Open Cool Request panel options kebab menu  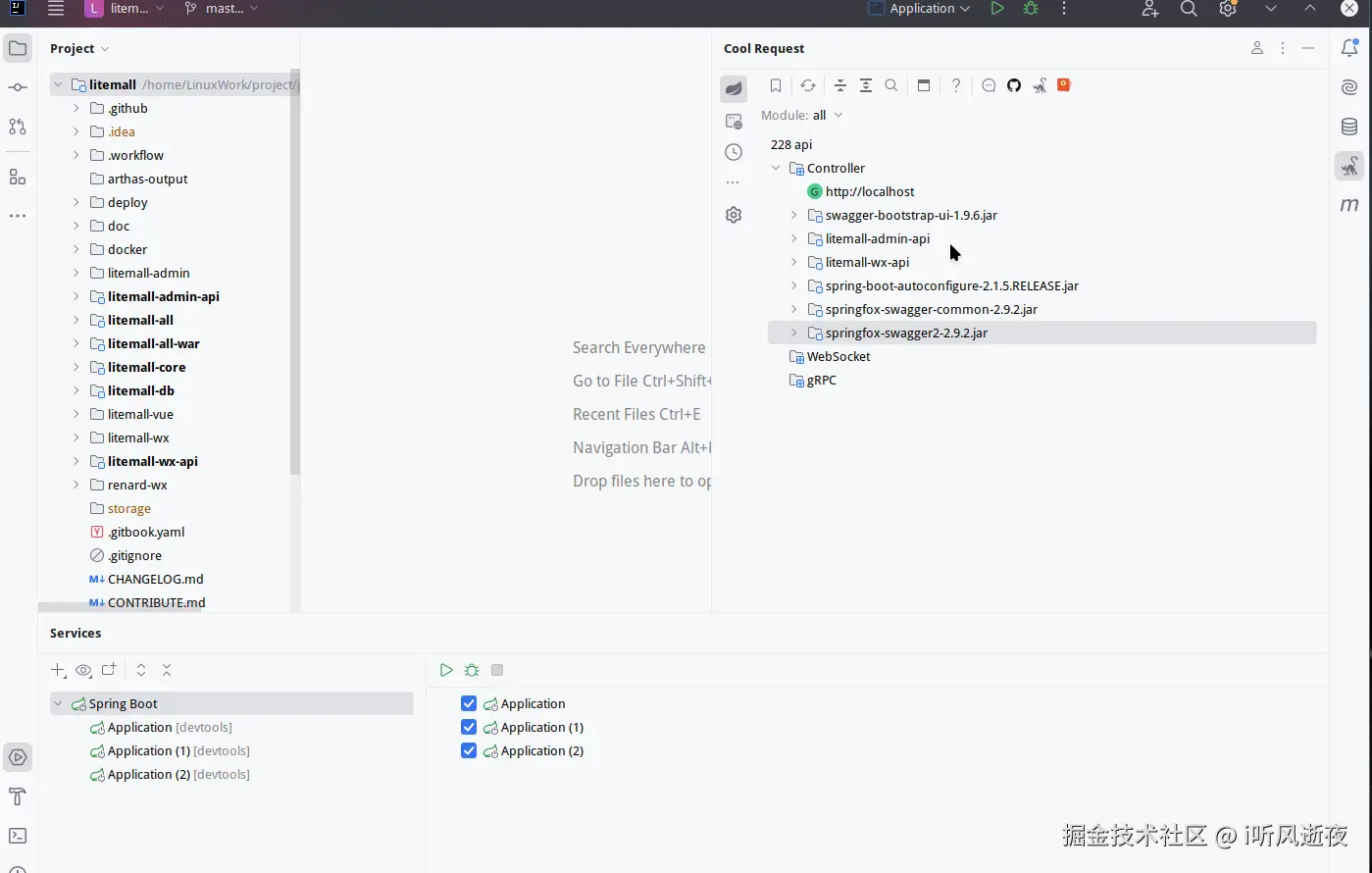tap(1283, 48)
